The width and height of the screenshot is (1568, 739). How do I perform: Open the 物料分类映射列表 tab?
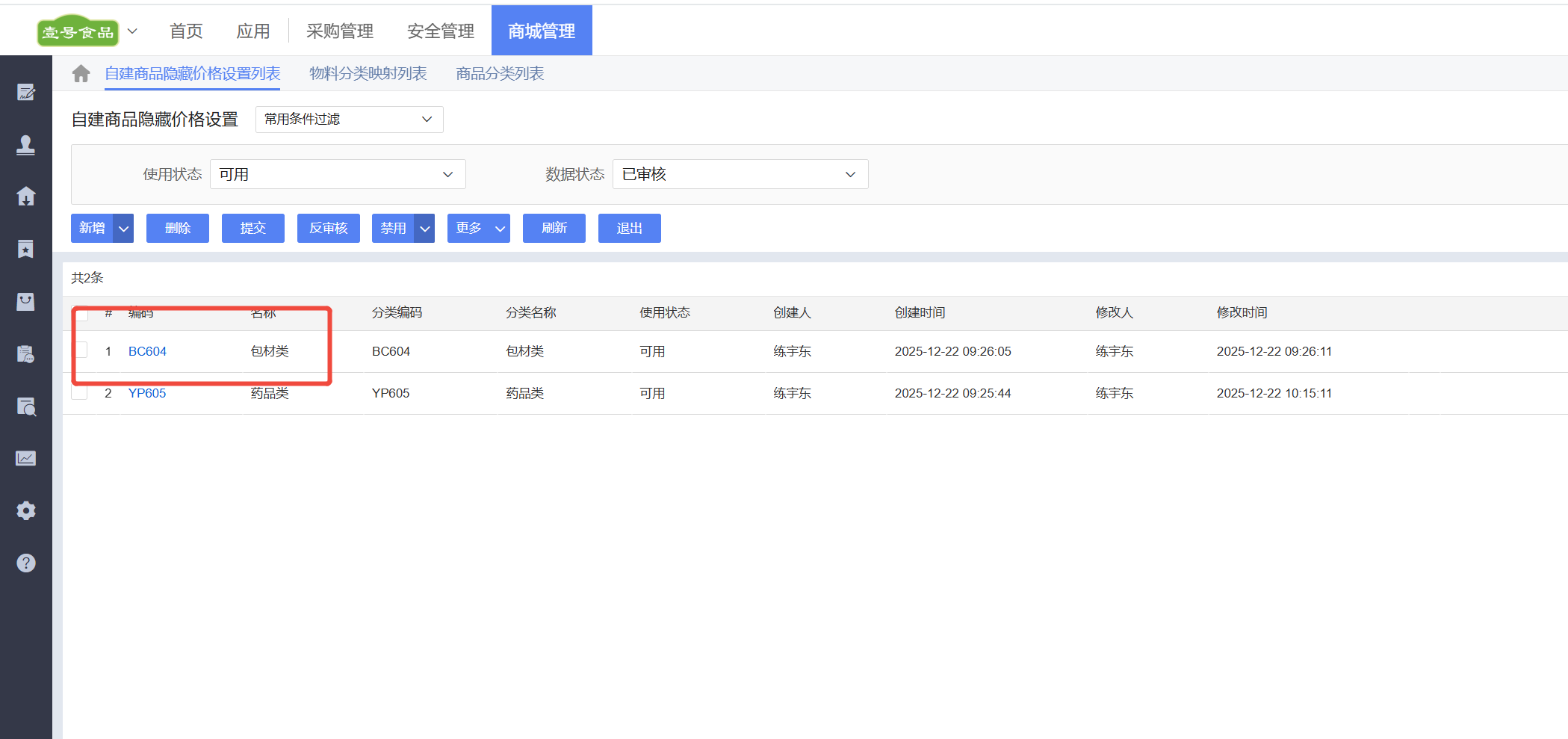point(368,73)
